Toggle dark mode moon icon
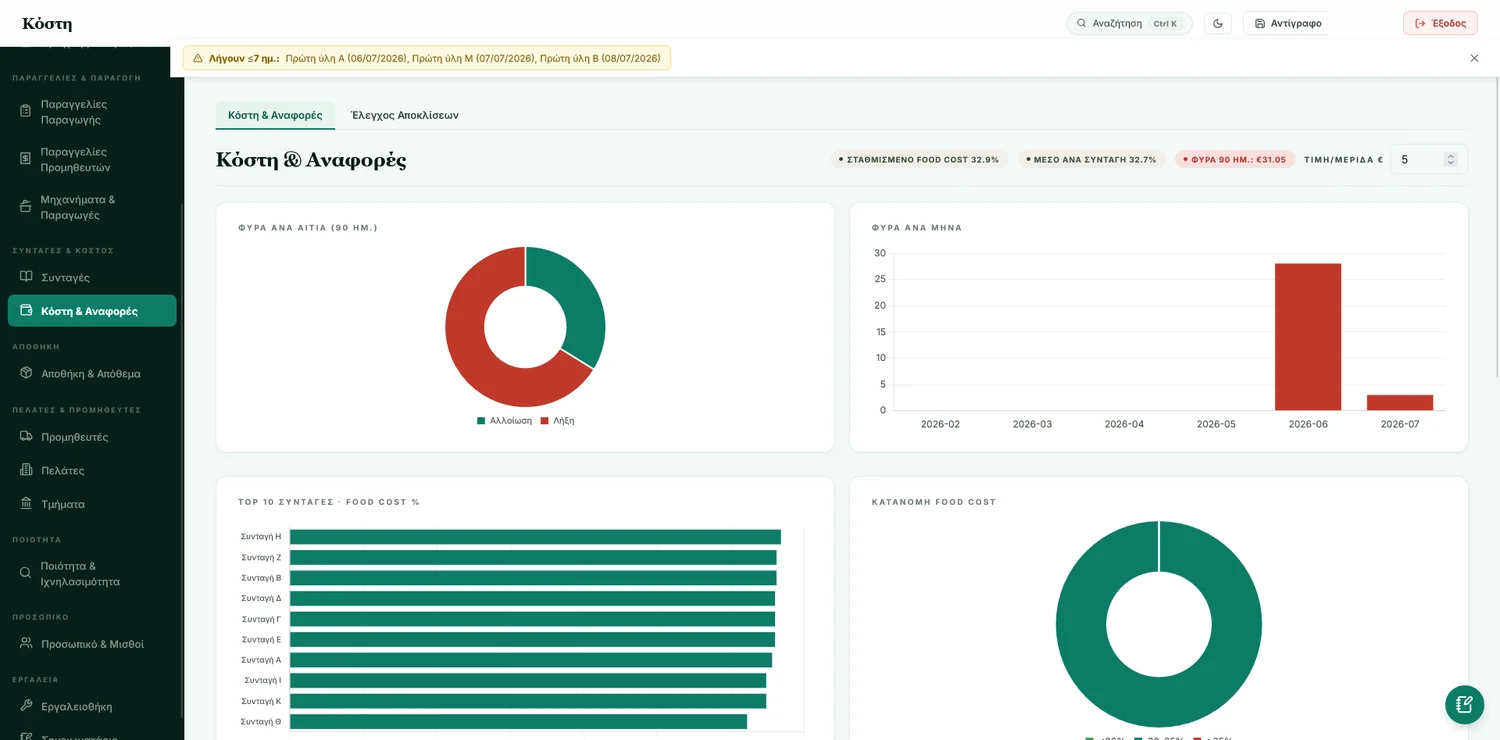 click(x=1218, y=23)
